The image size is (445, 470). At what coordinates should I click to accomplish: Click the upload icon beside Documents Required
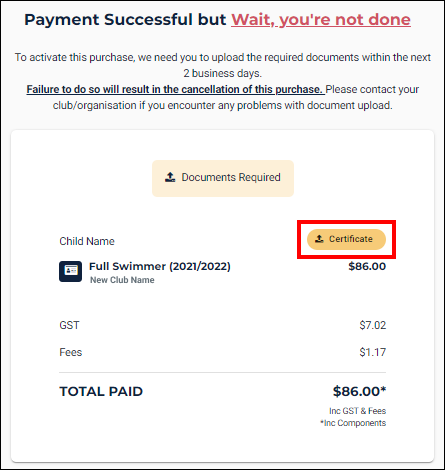tap(170, 177)
